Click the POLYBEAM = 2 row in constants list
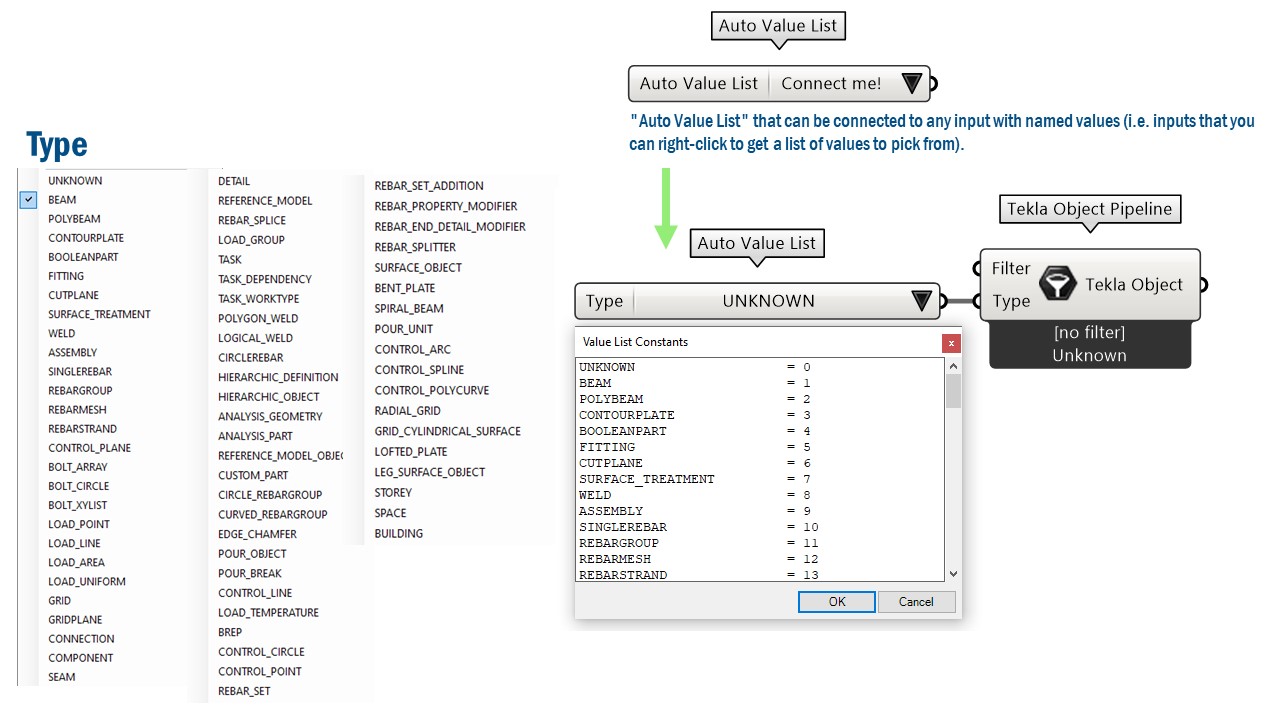1280x720 pixels. pyautogui.click(x=761, y=399)
